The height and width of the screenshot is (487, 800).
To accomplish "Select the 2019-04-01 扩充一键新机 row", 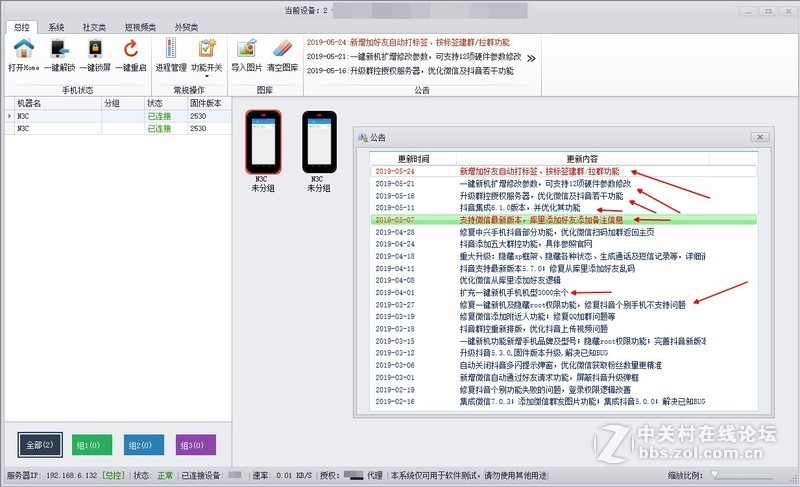I will (x=563, y=293).
